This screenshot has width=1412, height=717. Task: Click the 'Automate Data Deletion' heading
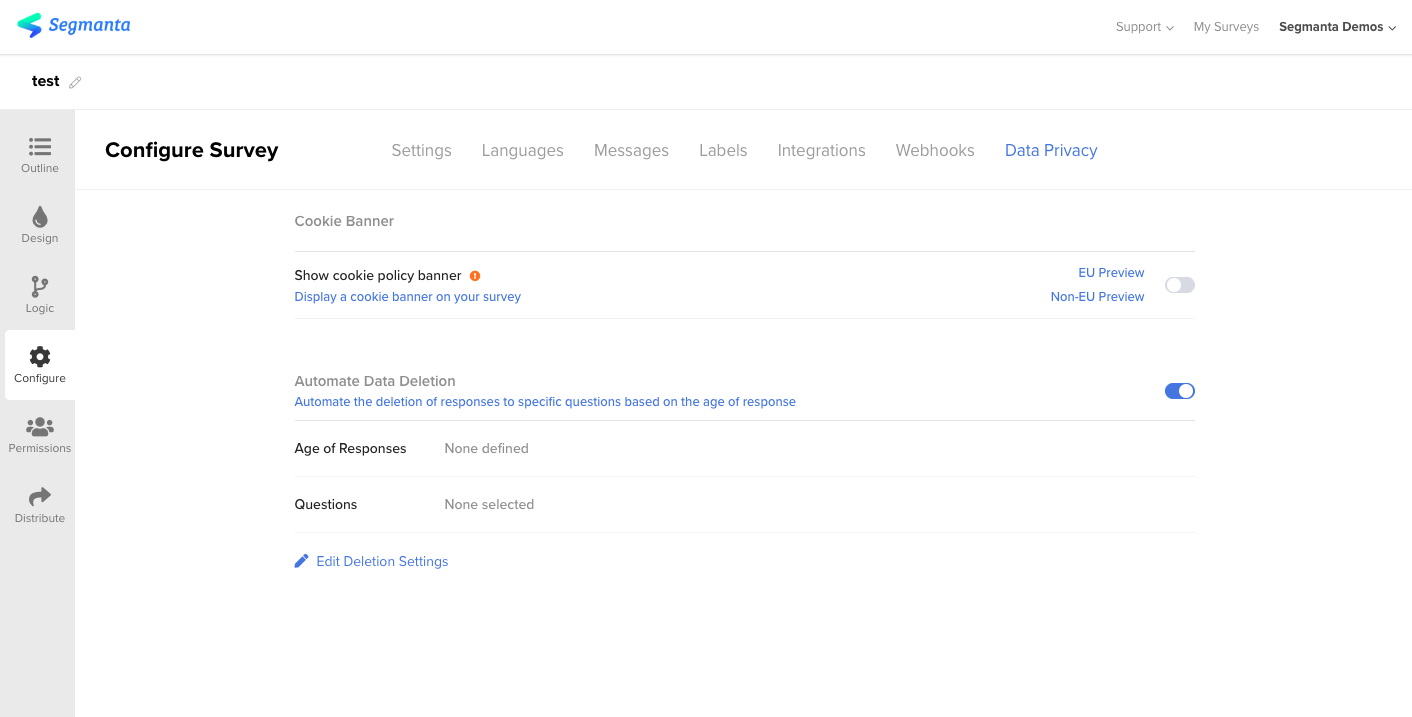375,381
